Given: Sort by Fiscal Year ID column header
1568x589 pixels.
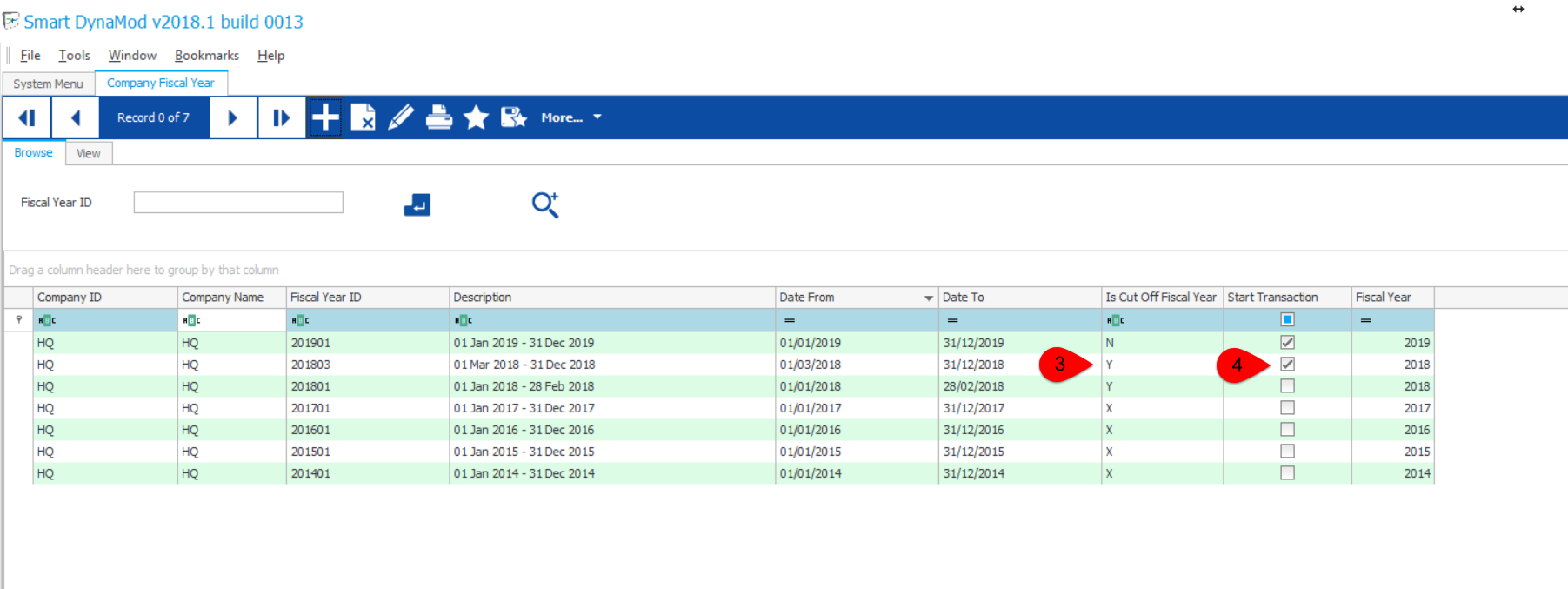Looking at the screenshot, I should tap(368, 298).
